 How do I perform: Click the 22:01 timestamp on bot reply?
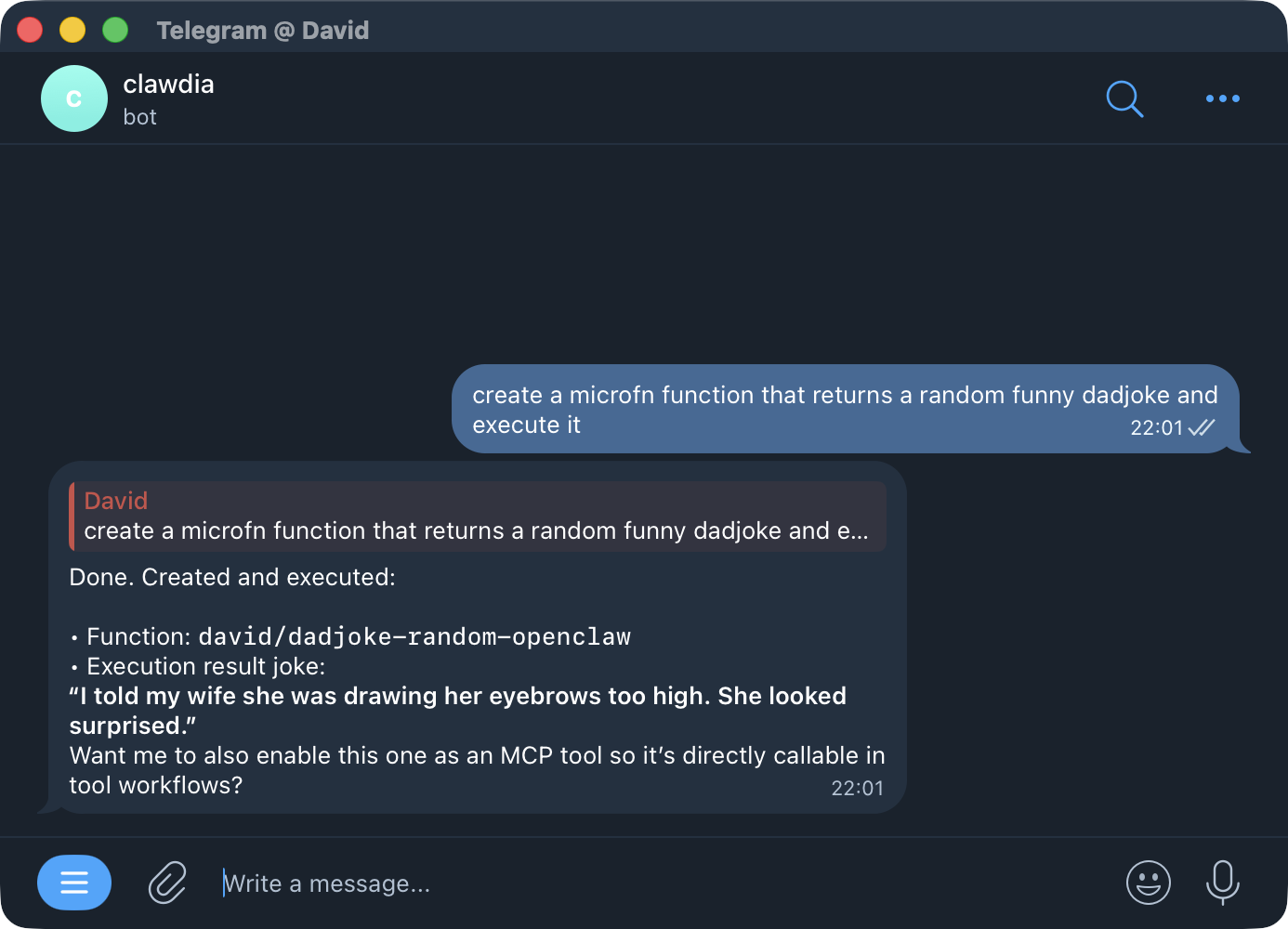tap(859, 787)
